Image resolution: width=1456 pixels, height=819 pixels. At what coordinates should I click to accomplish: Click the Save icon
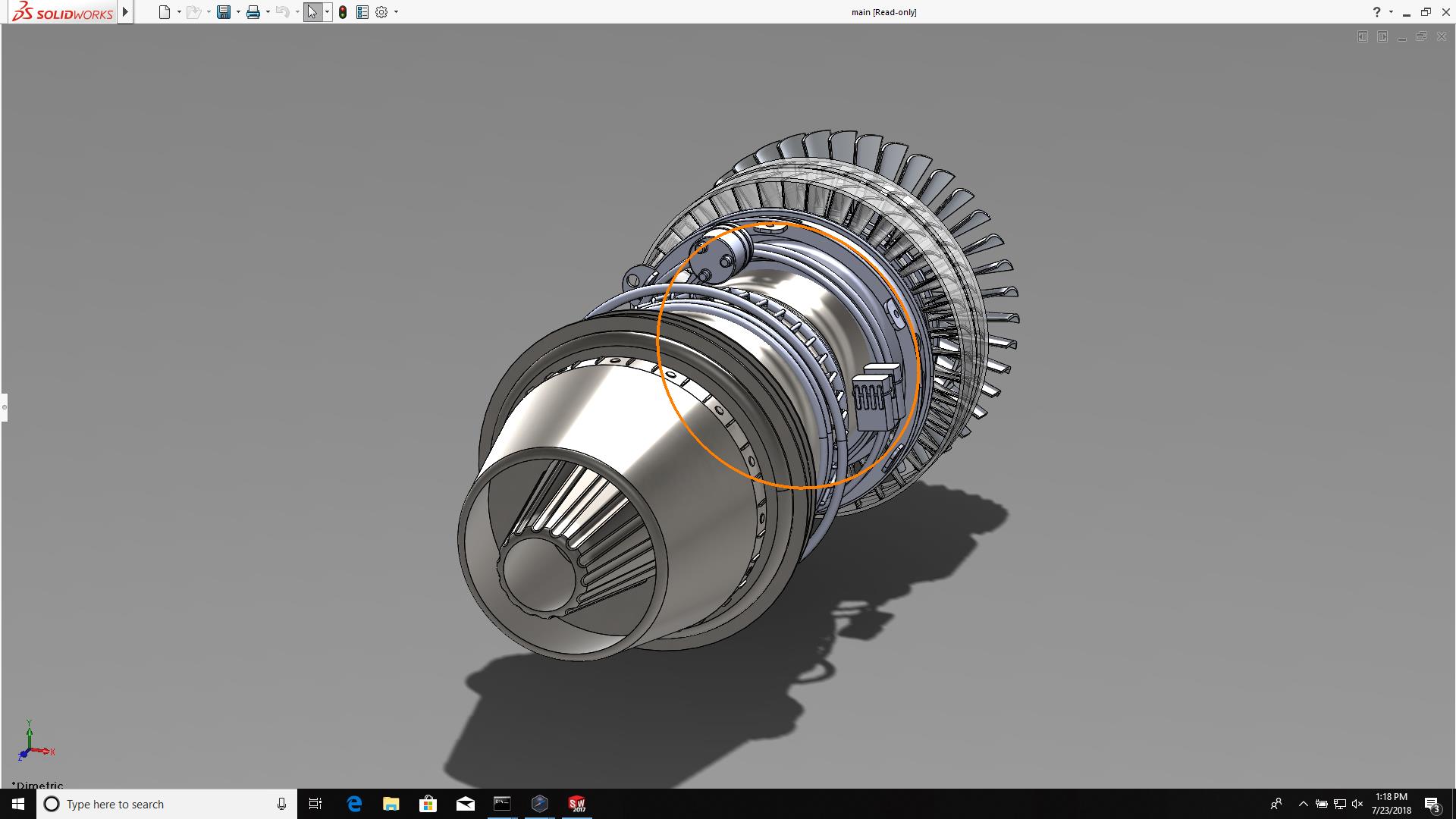click(224, 12)
